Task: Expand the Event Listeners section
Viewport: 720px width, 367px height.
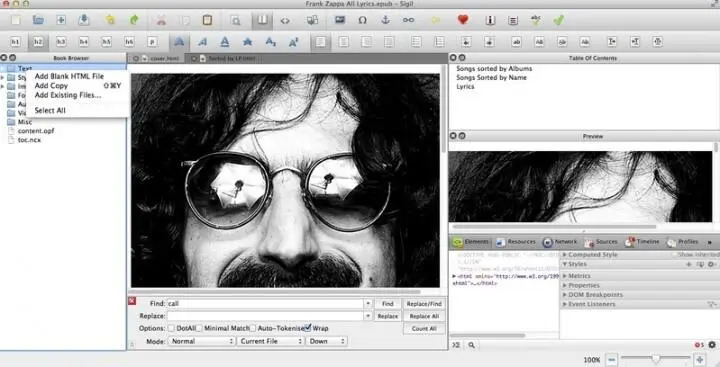Action: [565, 304]
